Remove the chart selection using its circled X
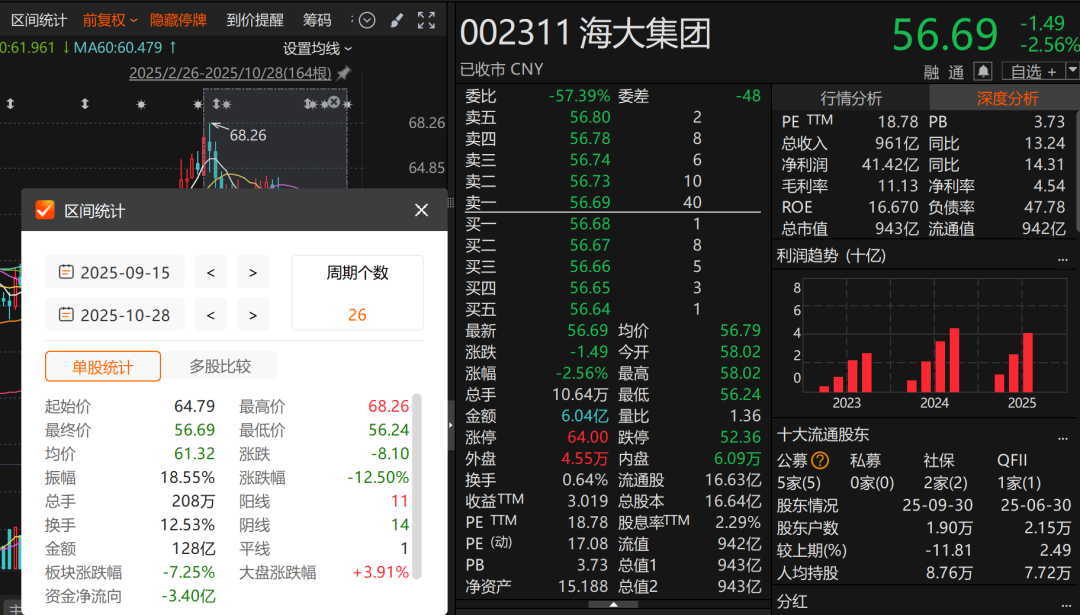This screenshot has width=1080, height=615. [334, 102]
